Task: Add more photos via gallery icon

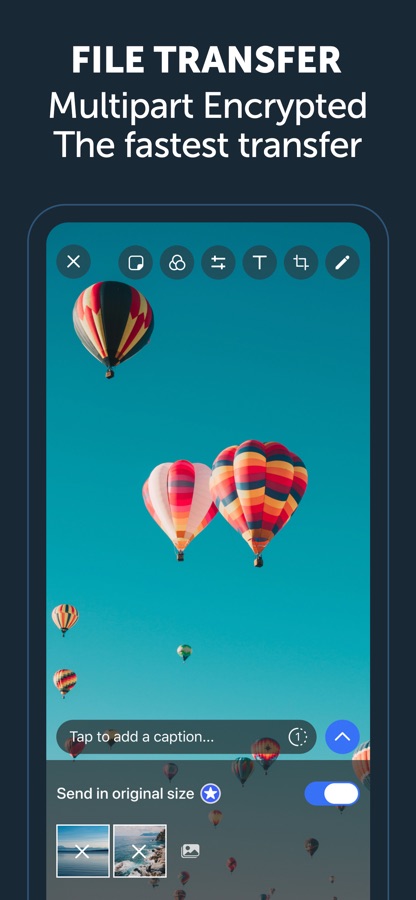Action: 190,851
